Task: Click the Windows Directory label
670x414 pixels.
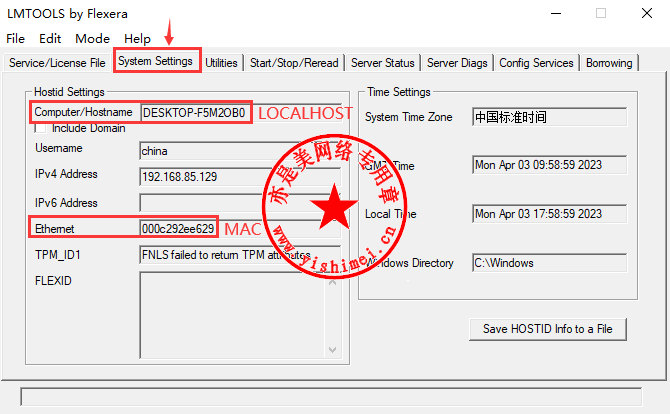Action: click(x=409, y=263)
